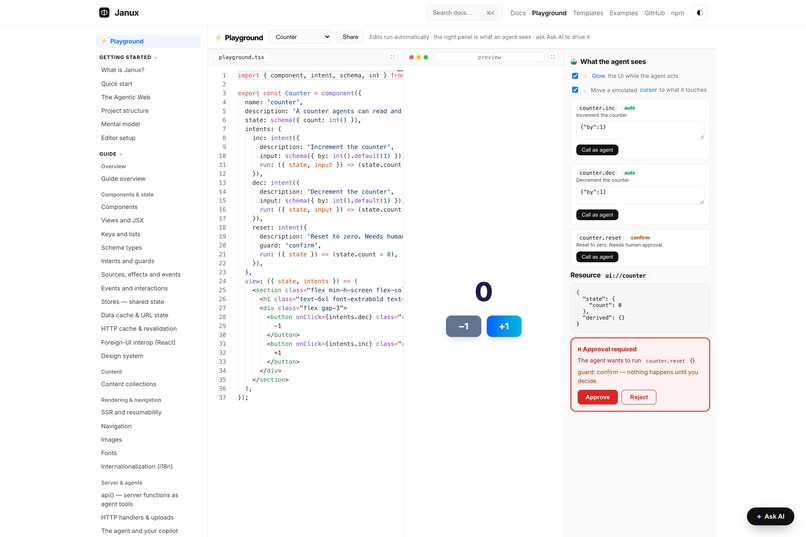Open Intents and guards page
806x537 pixels.
click(127, 261)
